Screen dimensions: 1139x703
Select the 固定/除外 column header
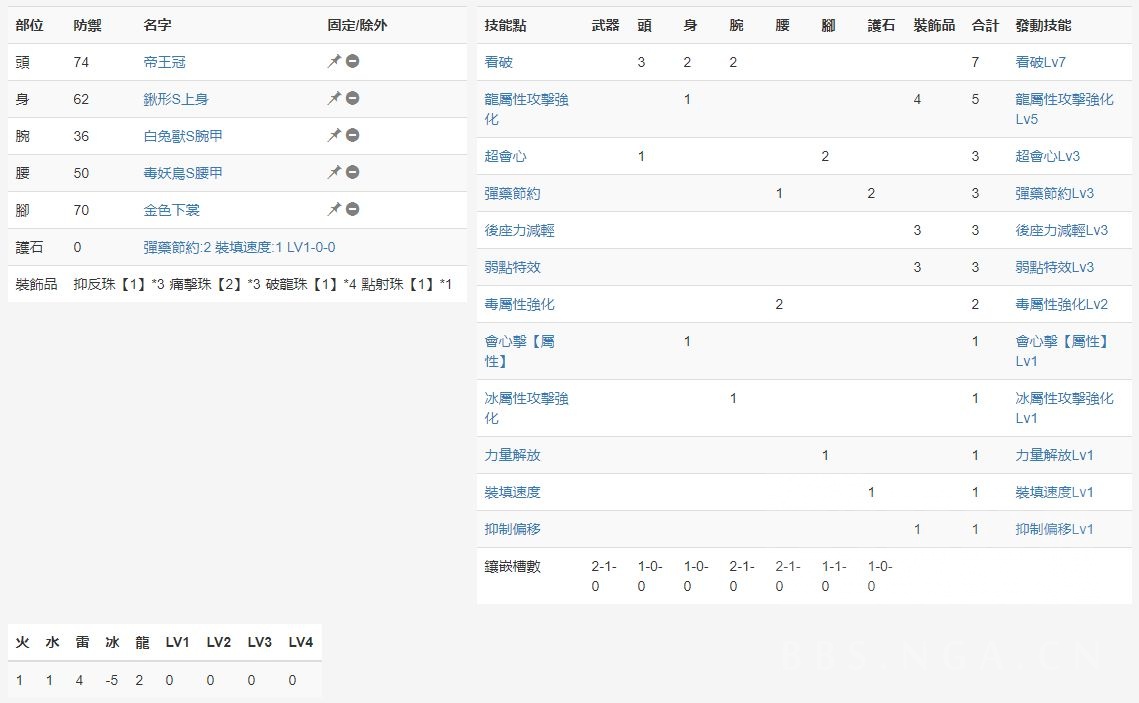pyautogui.click(x=357, y=25)
